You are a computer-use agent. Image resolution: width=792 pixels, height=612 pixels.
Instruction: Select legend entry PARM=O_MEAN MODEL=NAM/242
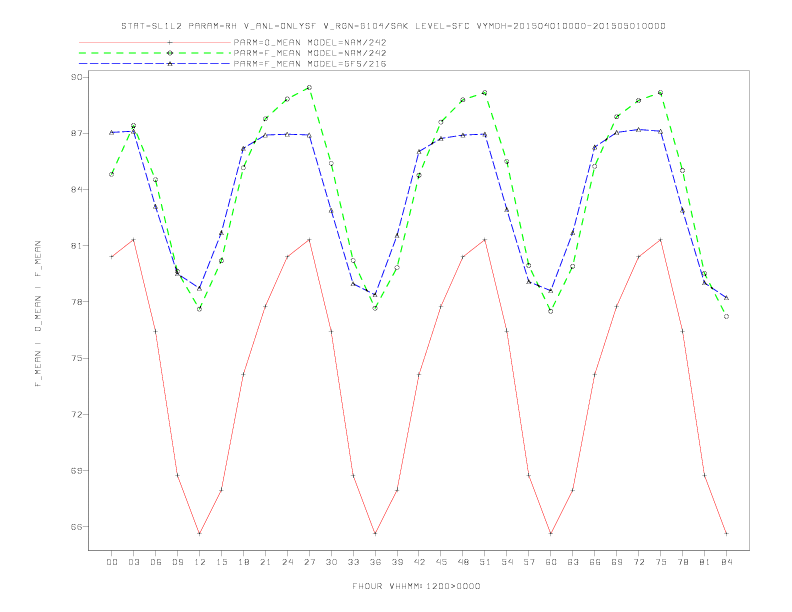[x=310, y=42]
